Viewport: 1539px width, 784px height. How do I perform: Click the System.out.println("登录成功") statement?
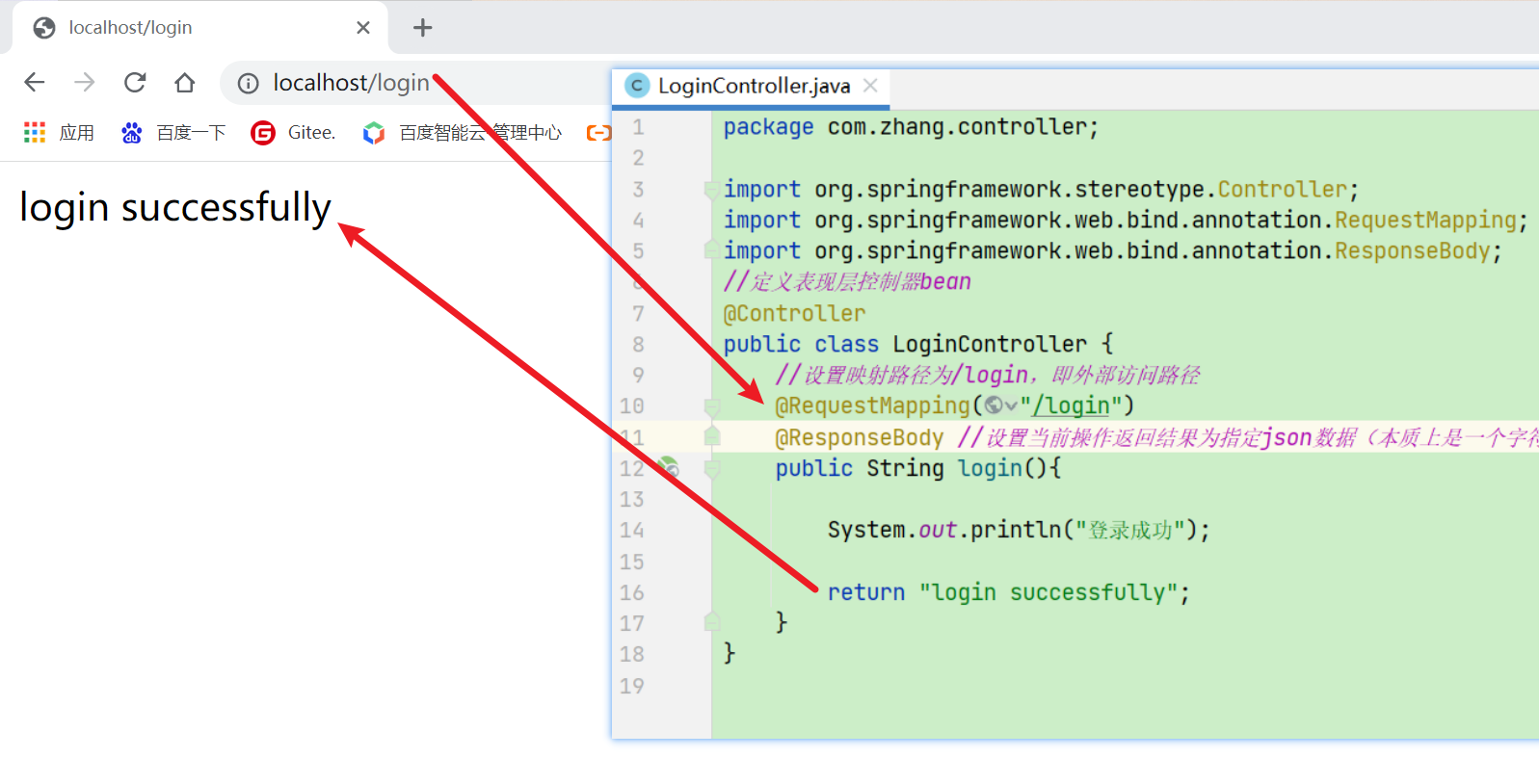pos(1019,530)
